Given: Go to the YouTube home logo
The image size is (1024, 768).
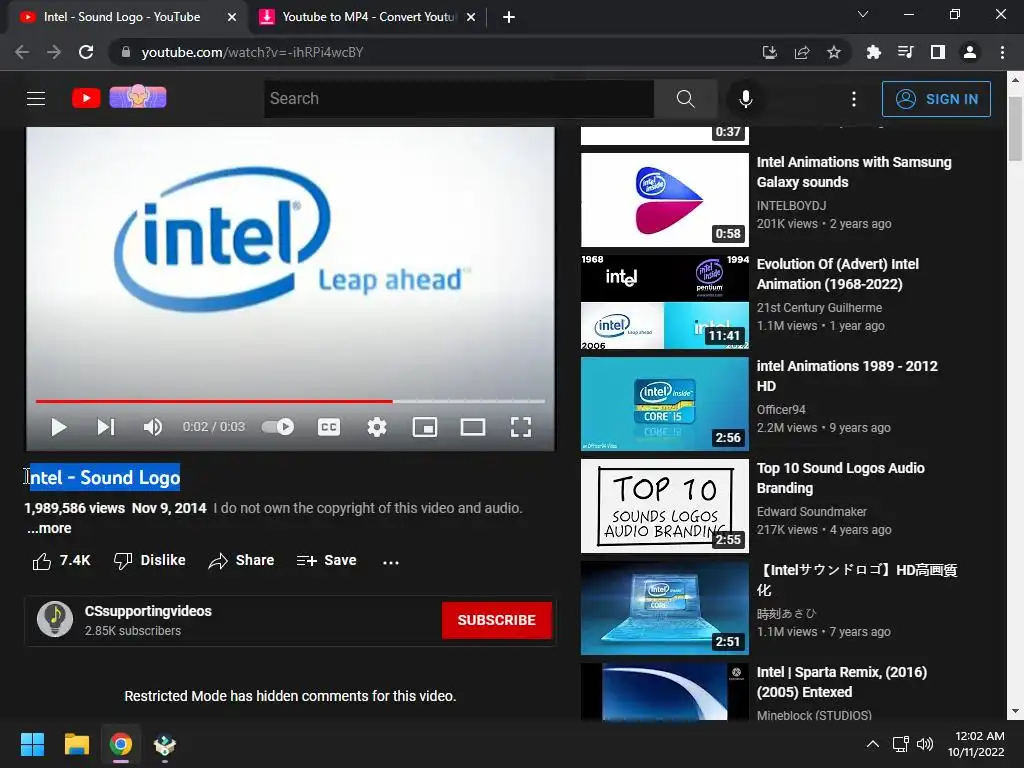Looking at the screenshot, I should [86, 98].
